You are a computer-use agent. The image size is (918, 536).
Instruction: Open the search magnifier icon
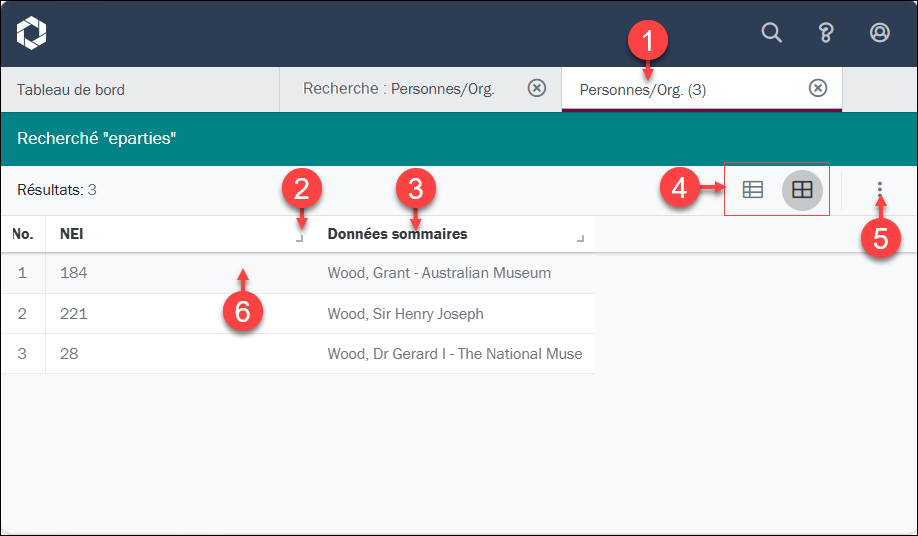[771, 33]
